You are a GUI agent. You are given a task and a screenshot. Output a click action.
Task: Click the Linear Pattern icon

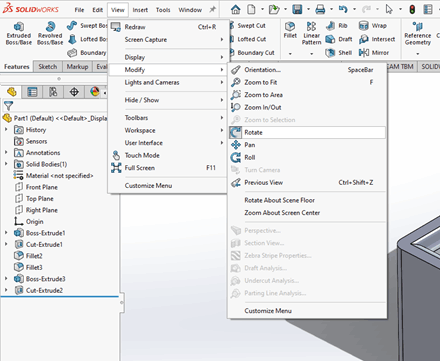(x=311, y=26)
